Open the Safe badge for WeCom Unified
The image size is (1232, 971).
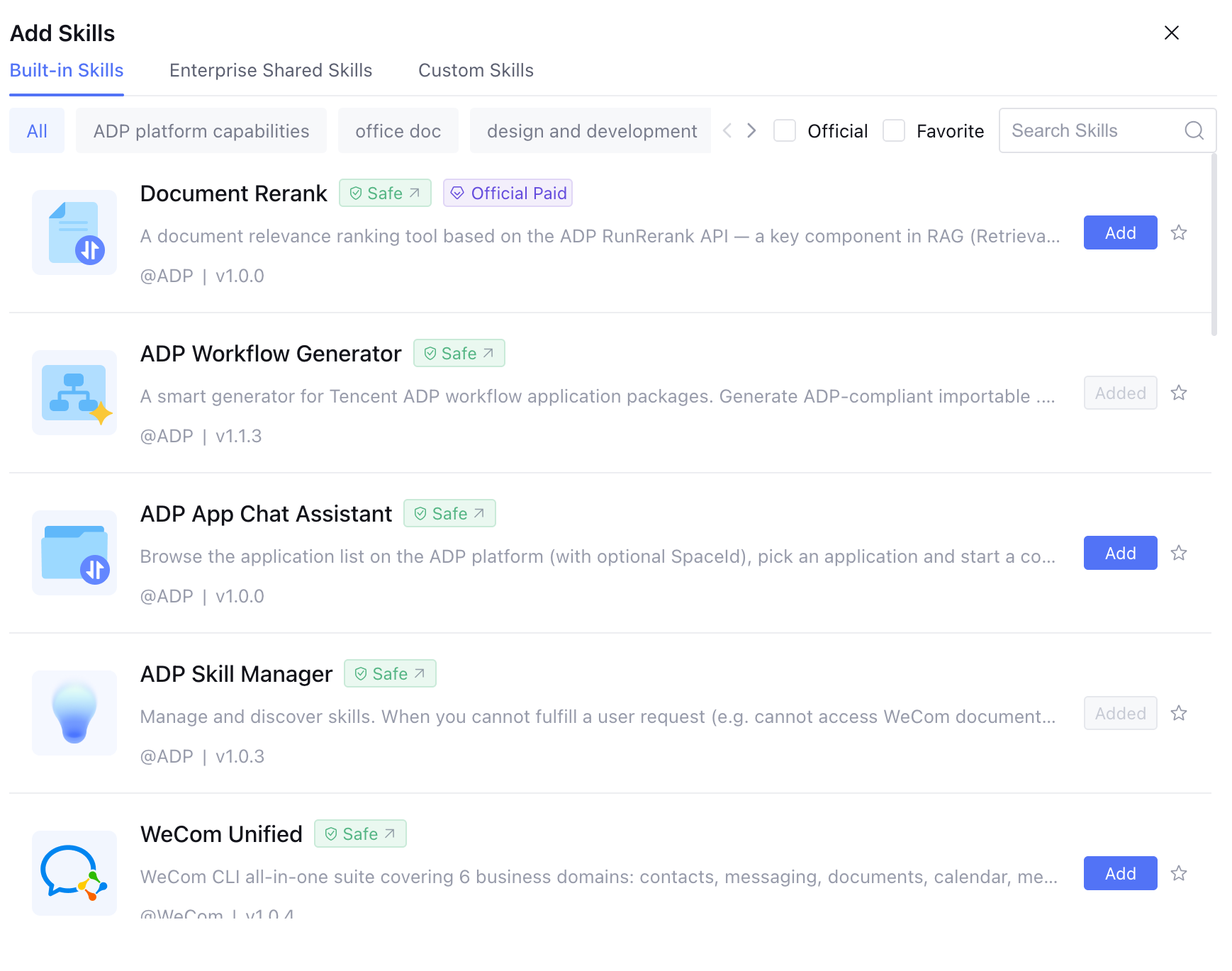click(360, 834)
